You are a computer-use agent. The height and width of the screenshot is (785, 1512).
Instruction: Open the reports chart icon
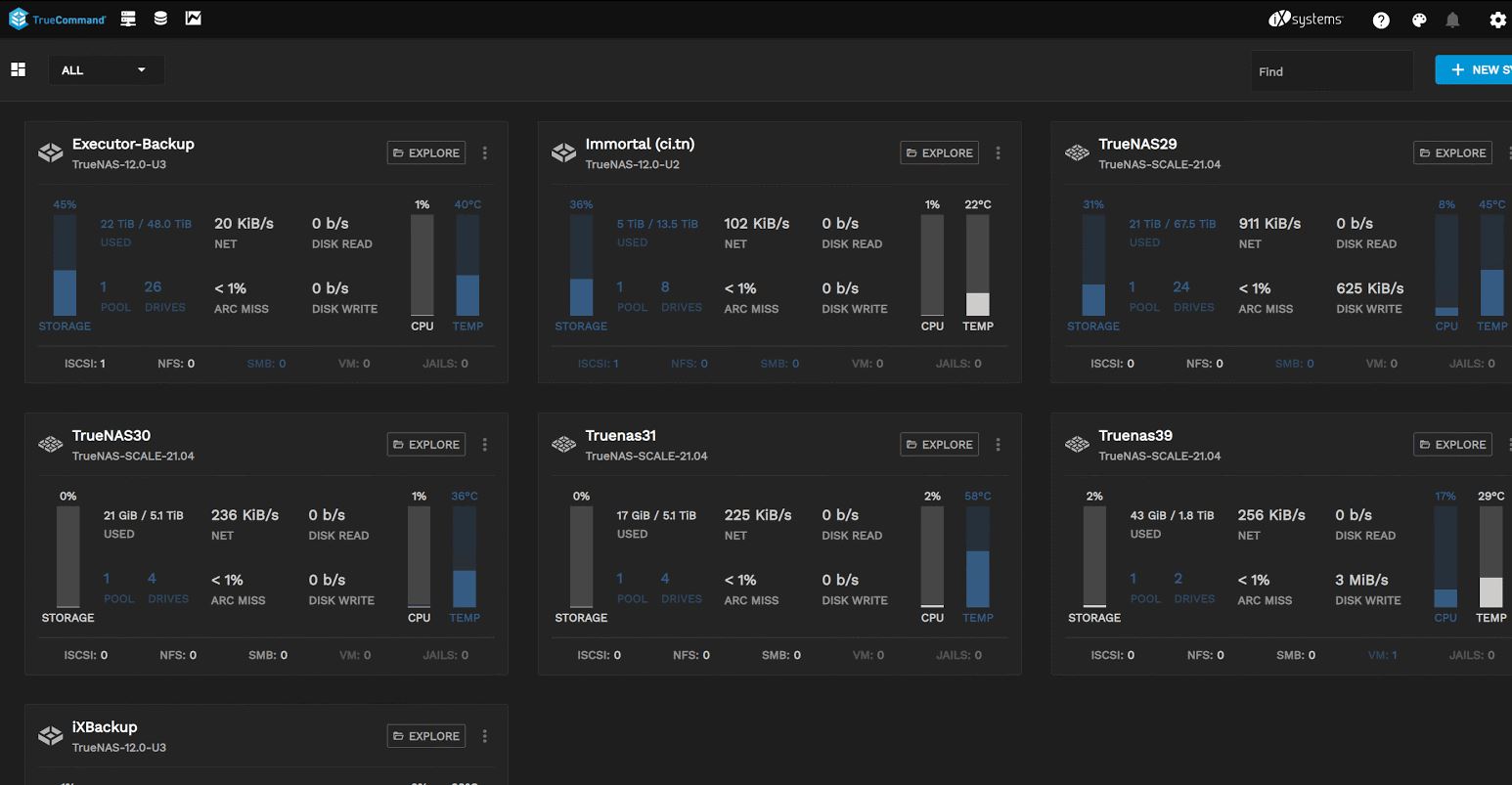pos(194,19)
